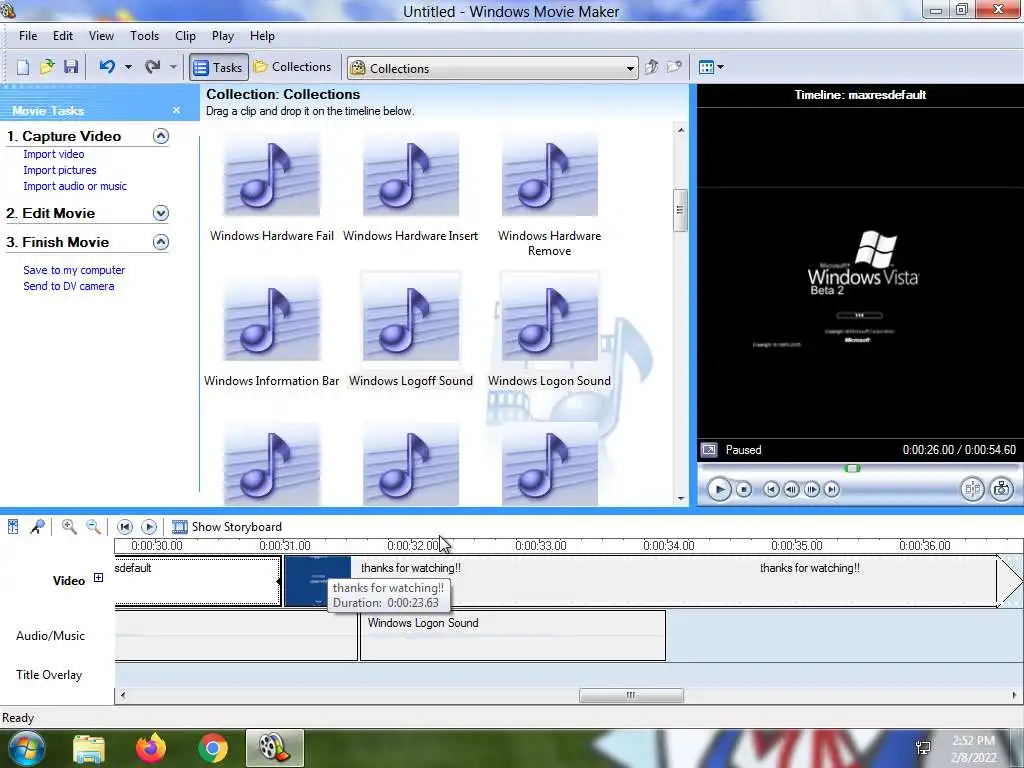Open the Tools menu
The width and height of the screenshot is (1024, 768).
144,36
